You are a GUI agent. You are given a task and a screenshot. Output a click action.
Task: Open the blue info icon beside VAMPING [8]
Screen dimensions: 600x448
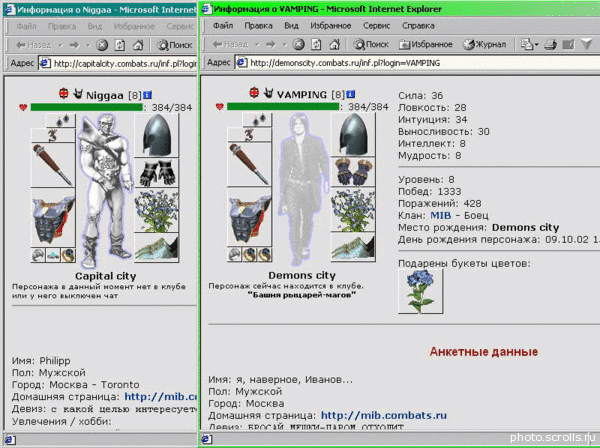tap(351, 94)
